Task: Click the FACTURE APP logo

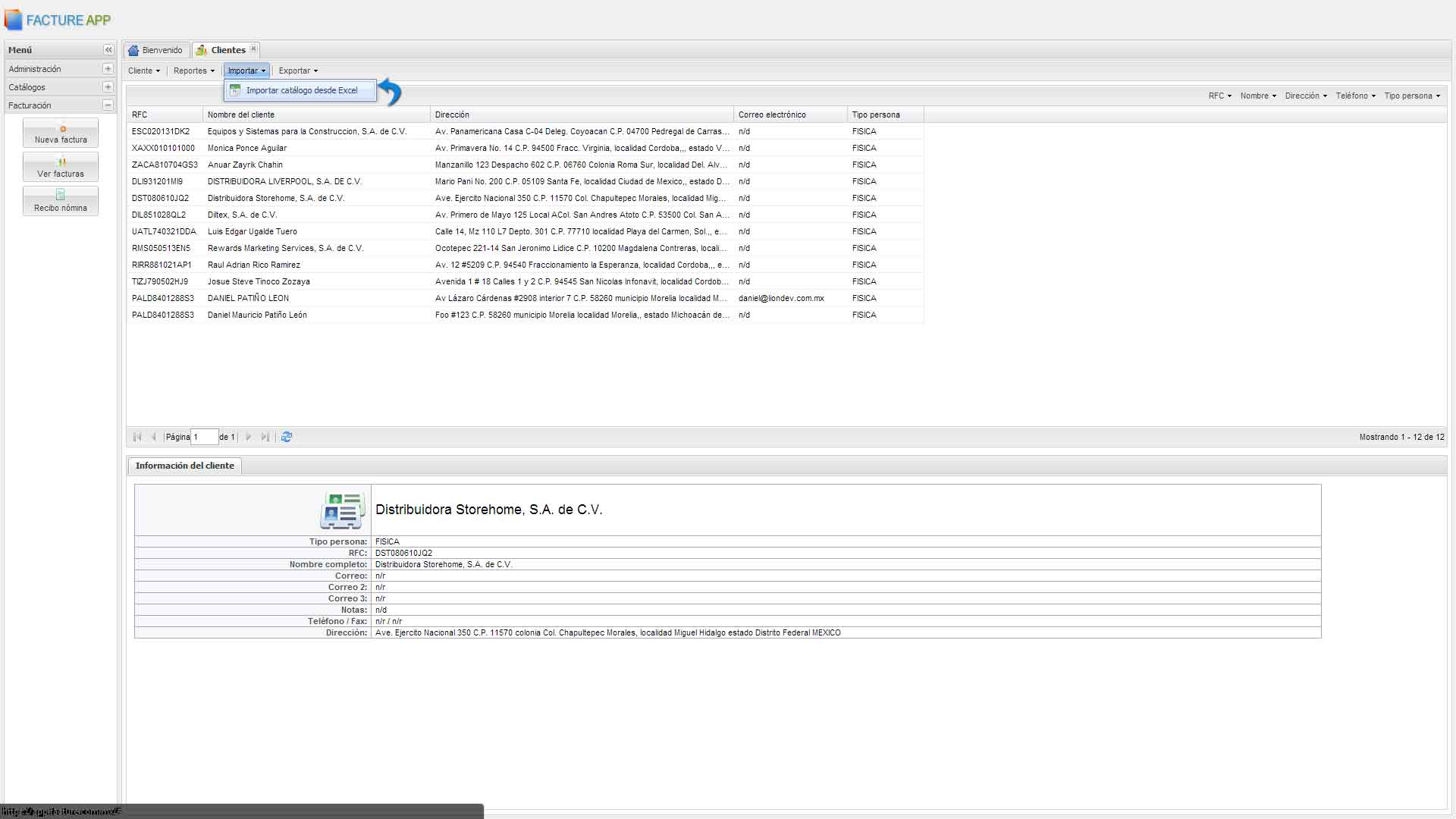Action: coord(58,20)
